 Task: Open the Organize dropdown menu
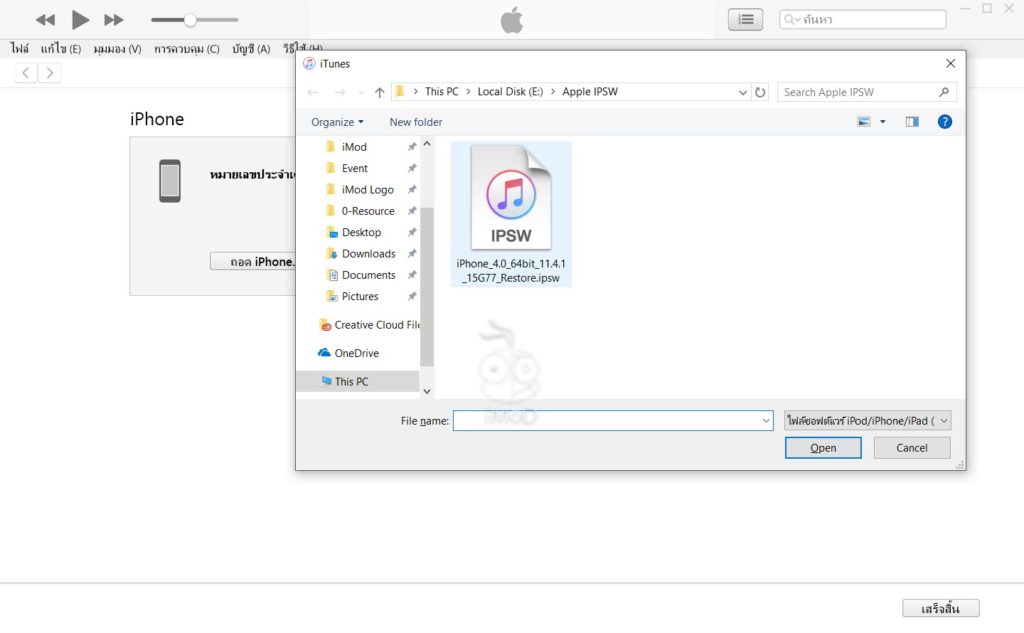click(336, 121)
